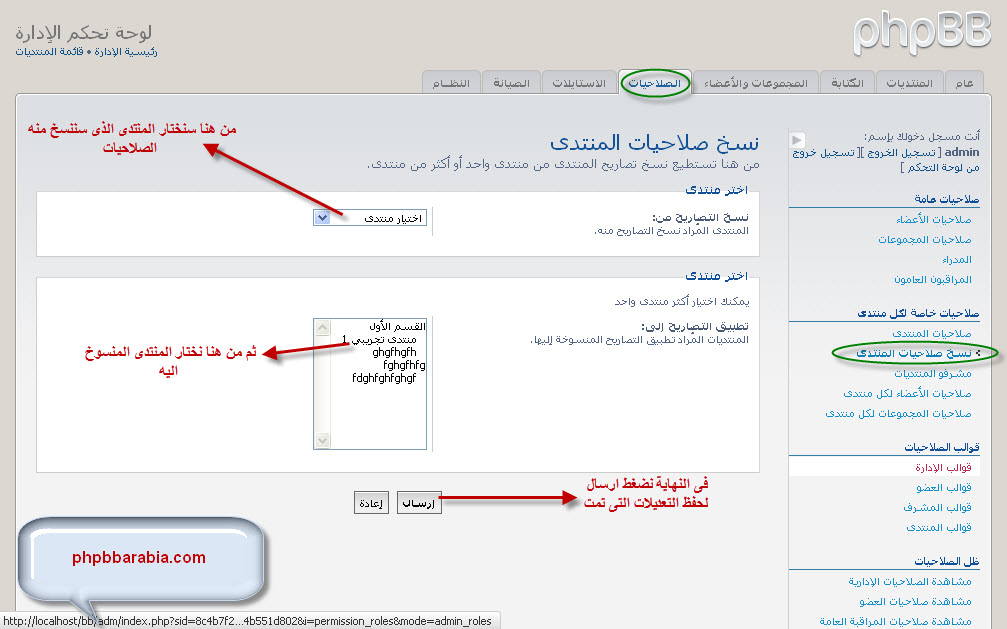Screen dimensions: 1007x629
Task: Click the 'صلاحيات عامة' sidebar section heading
Action: pos(947,199)
